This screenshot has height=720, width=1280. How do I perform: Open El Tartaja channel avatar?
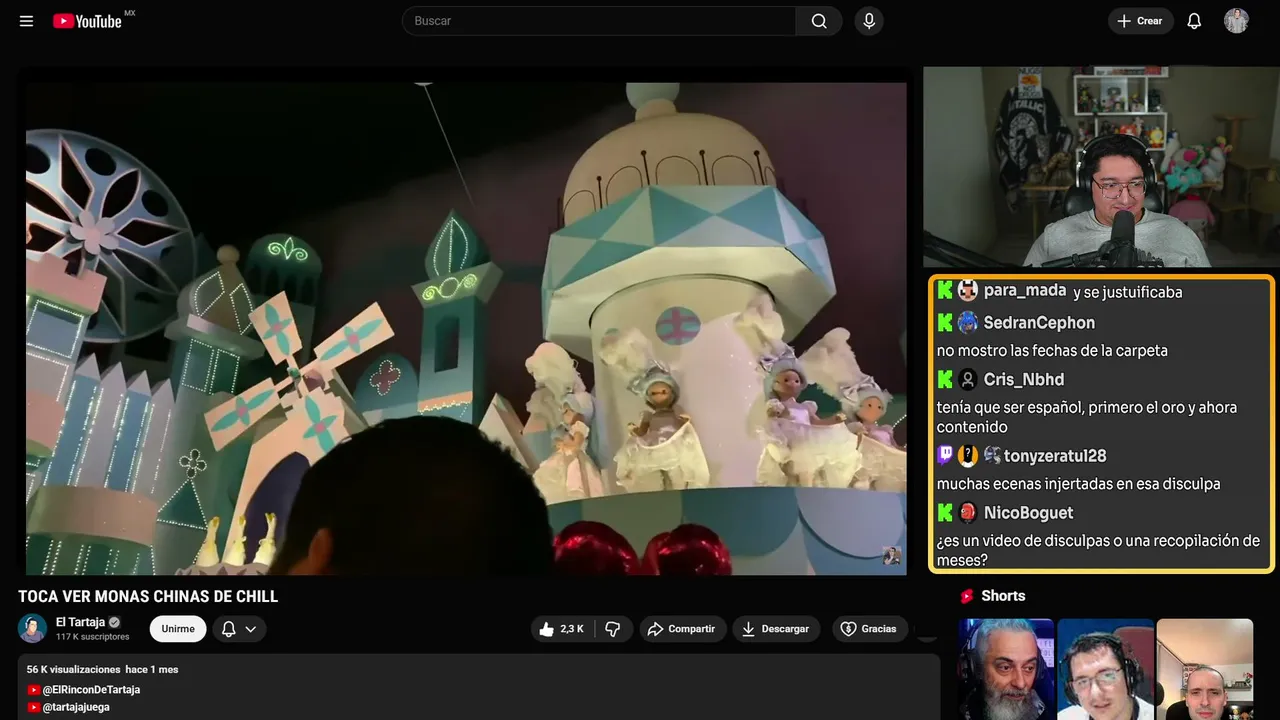pos(33,628)
